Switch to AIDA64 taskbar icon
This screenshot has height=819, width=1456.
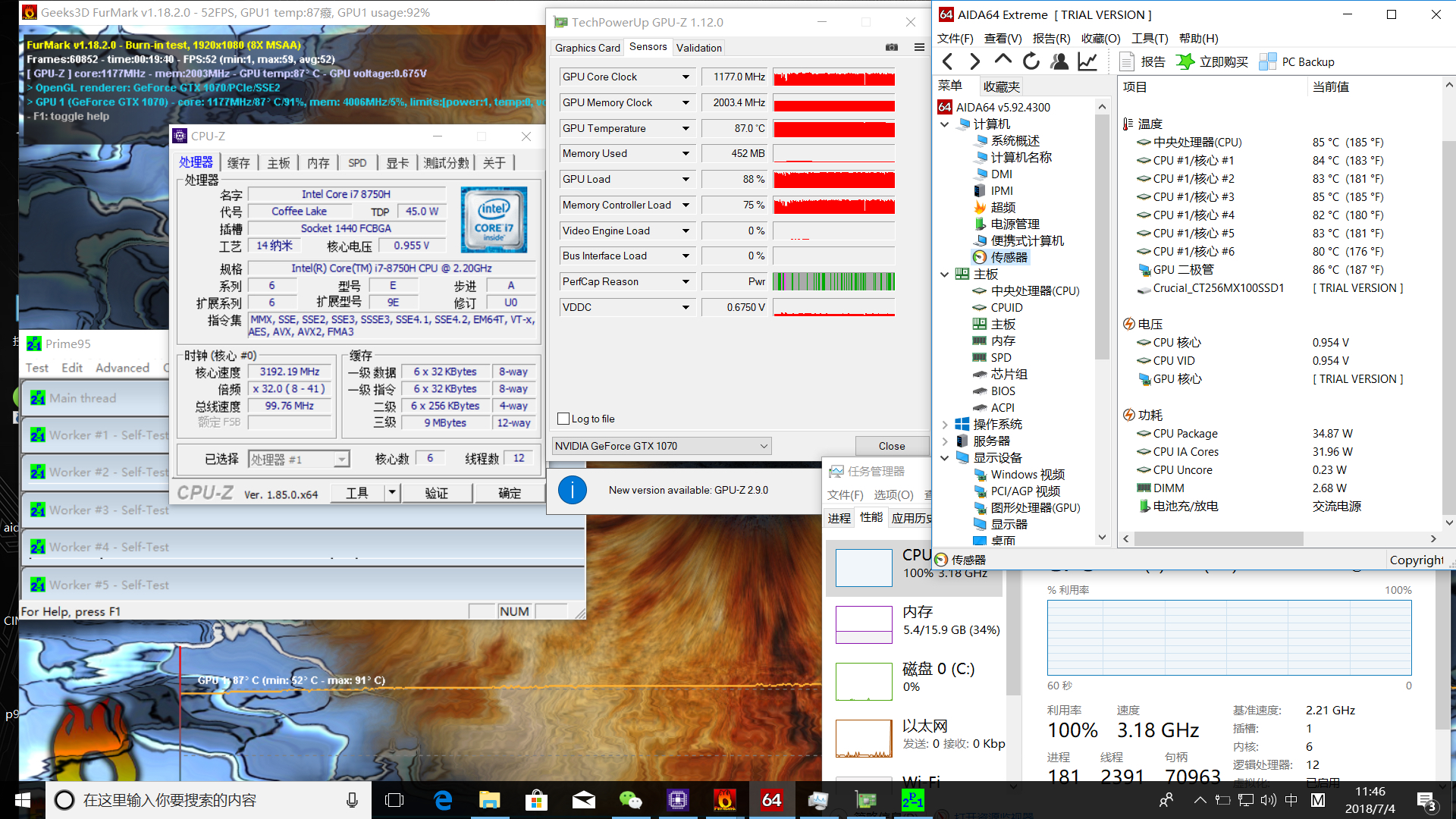click(x=772, y=800)
